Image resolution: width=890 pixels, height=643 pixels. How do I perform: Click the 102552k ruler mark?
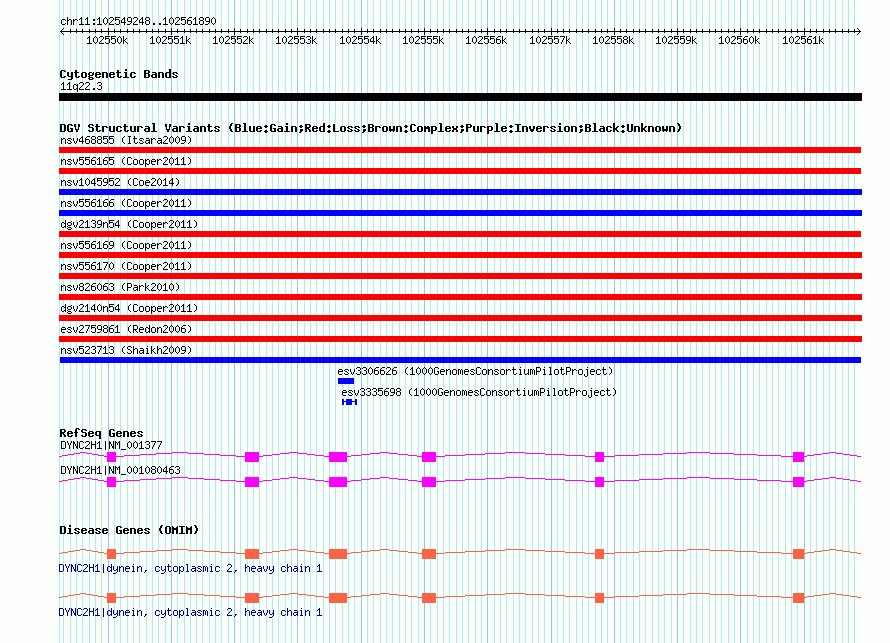coord(233,40)
